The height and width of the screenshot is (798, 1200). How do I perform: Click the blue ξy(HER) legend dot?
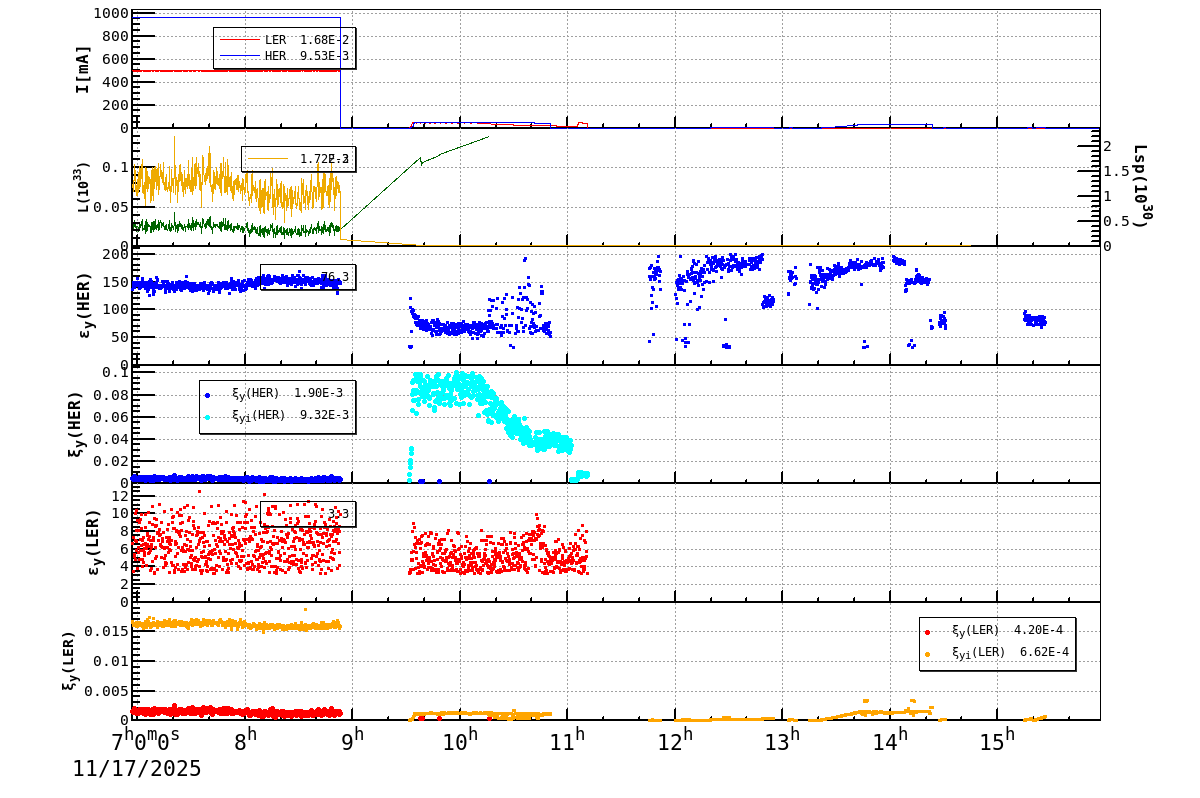point(207,396)
